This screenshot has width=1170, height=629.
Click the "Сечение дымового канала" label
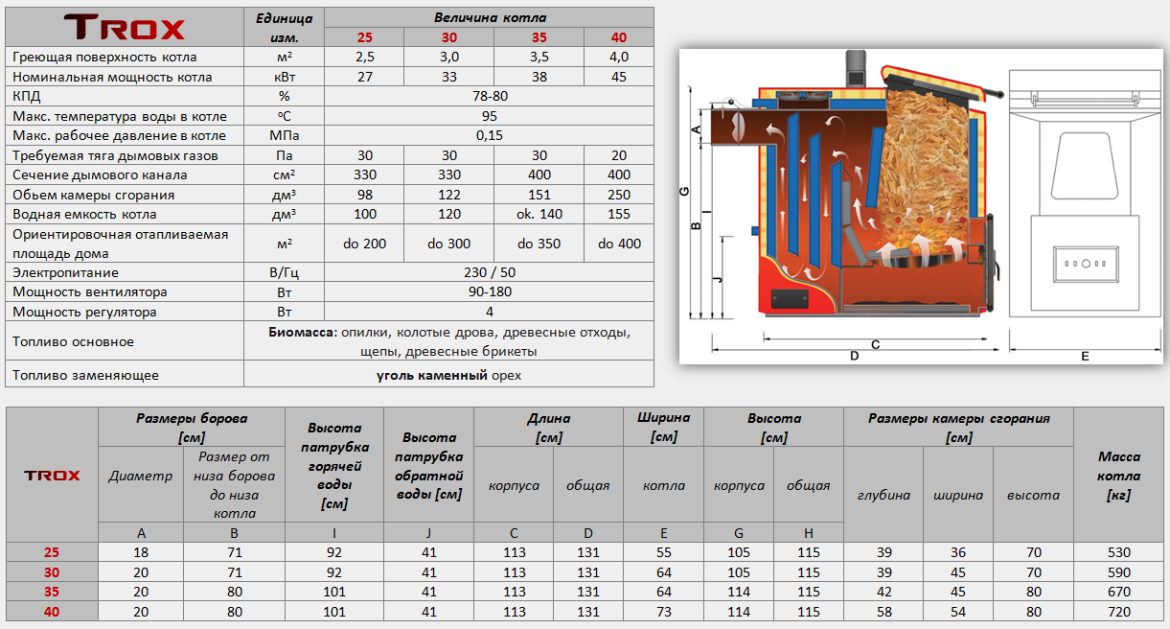coord(99,175)
